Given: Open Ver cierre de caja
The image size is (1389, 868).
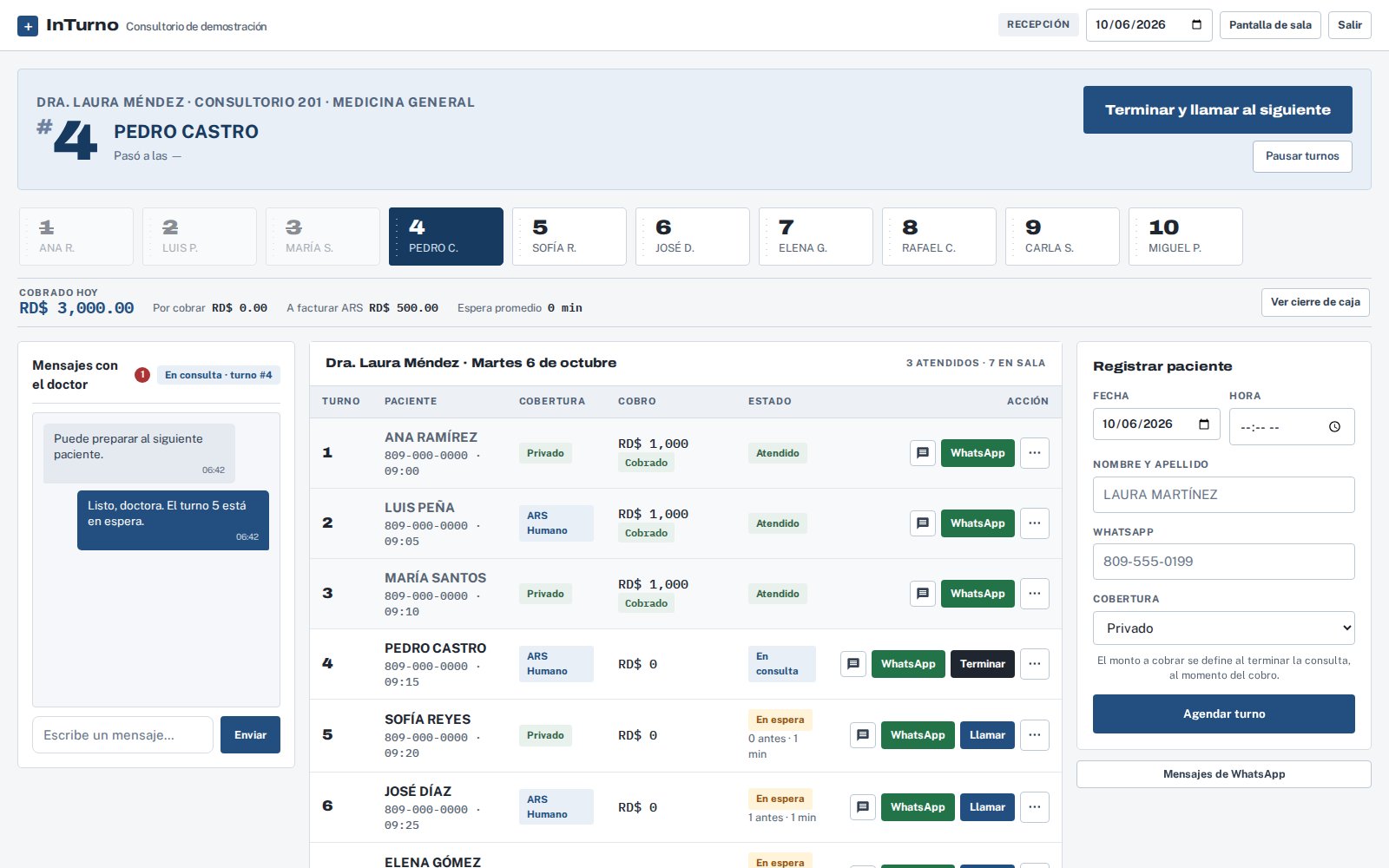Looking at the screenshot, I should [1315, 302].
